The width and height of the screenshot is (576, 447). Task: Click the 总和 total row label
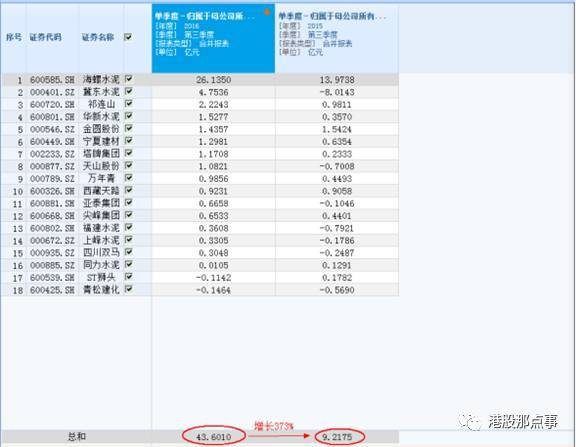click(x=77, y=436)
